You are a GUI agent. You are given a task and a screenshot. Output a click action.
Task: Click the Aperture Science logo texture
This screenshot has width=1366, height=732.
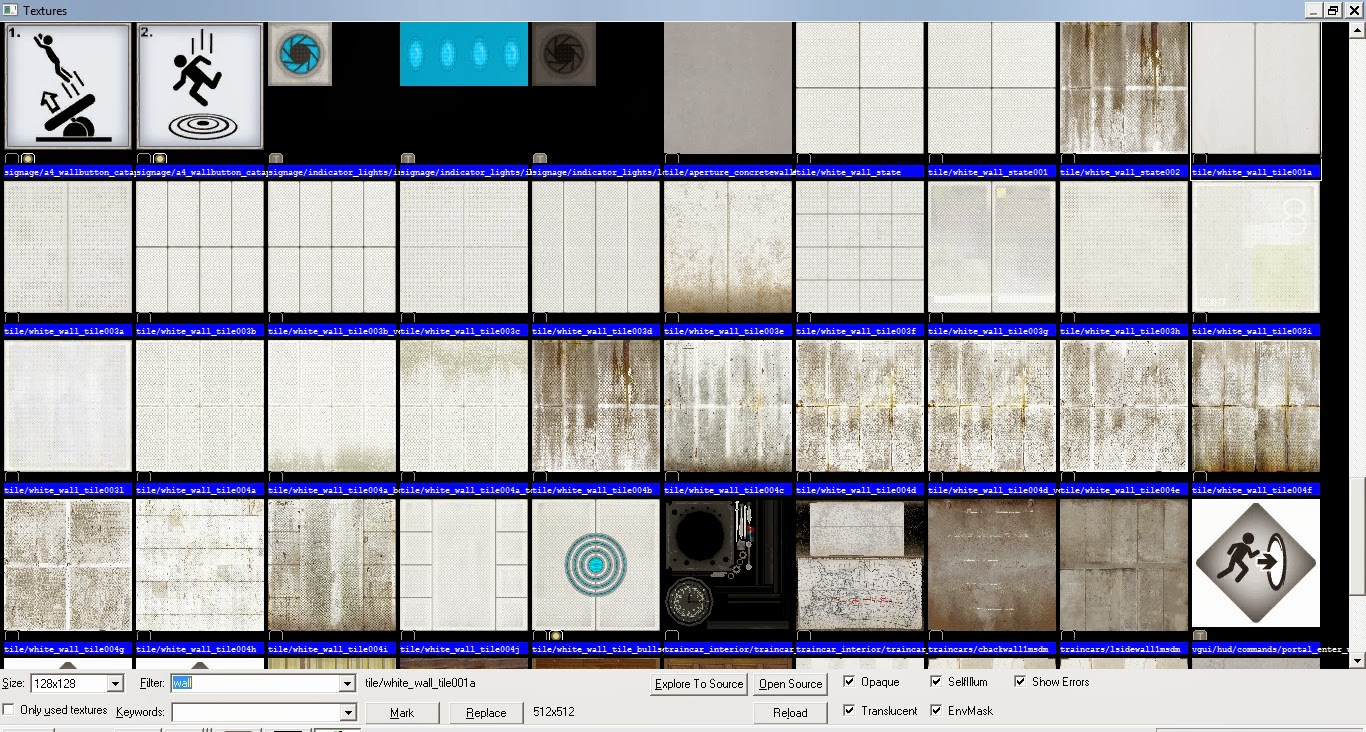click(x=299, y=54)
